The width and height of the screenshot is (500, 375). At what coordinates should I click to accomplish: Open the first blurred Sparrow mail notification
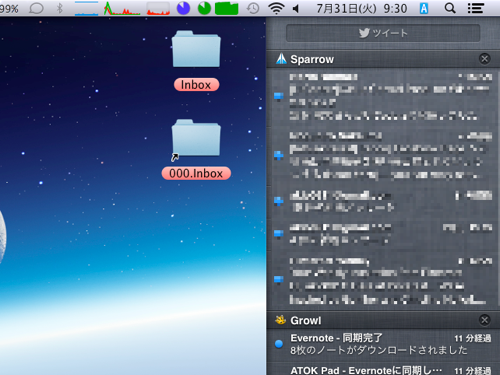pos(383,97)
